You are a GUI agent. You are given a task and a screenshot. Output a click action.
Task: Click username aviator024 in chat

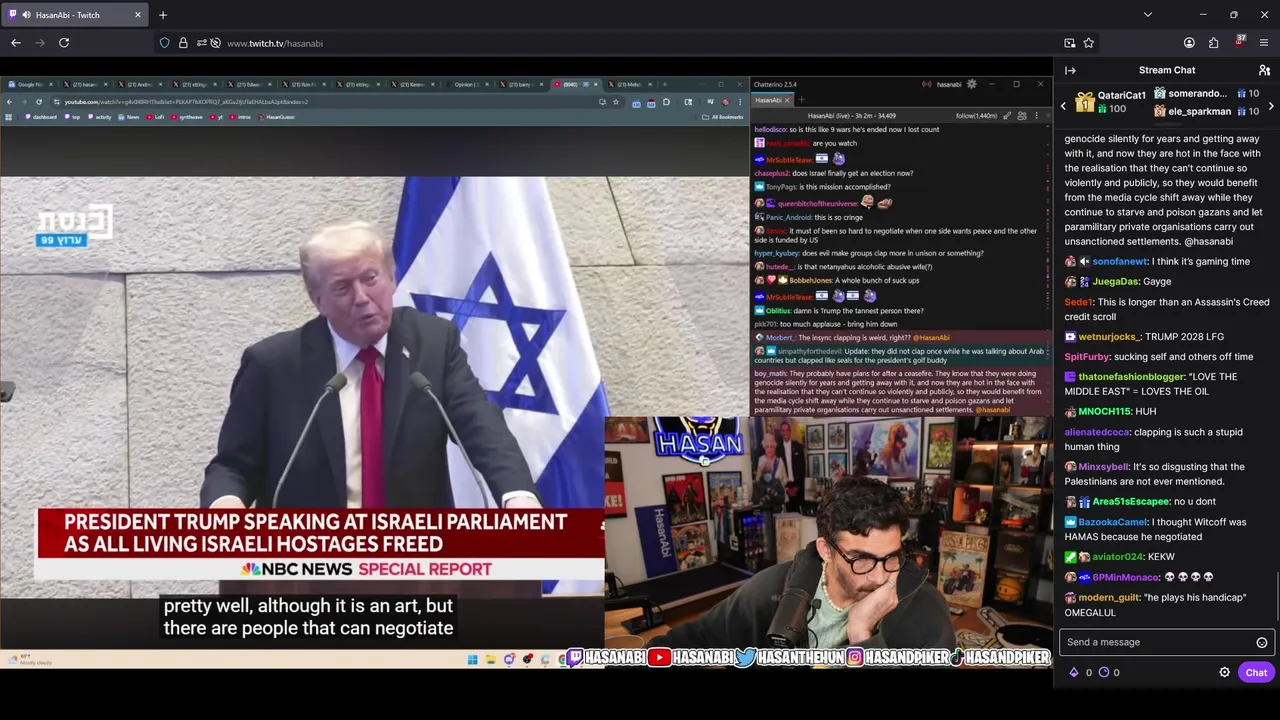1117,557
